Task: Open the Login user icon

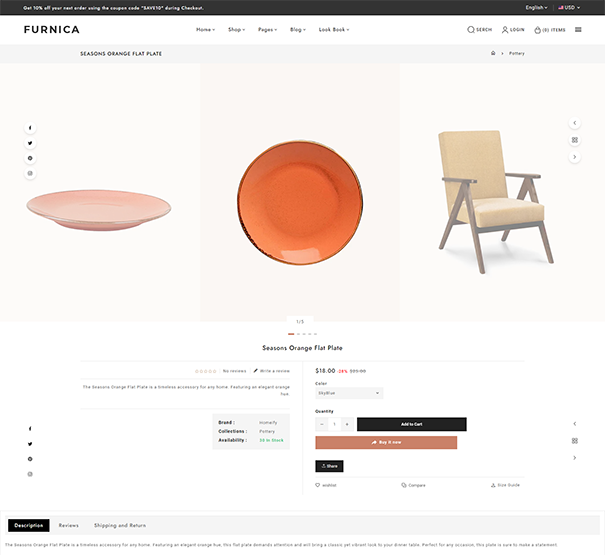Action: (x=505, y=30)
